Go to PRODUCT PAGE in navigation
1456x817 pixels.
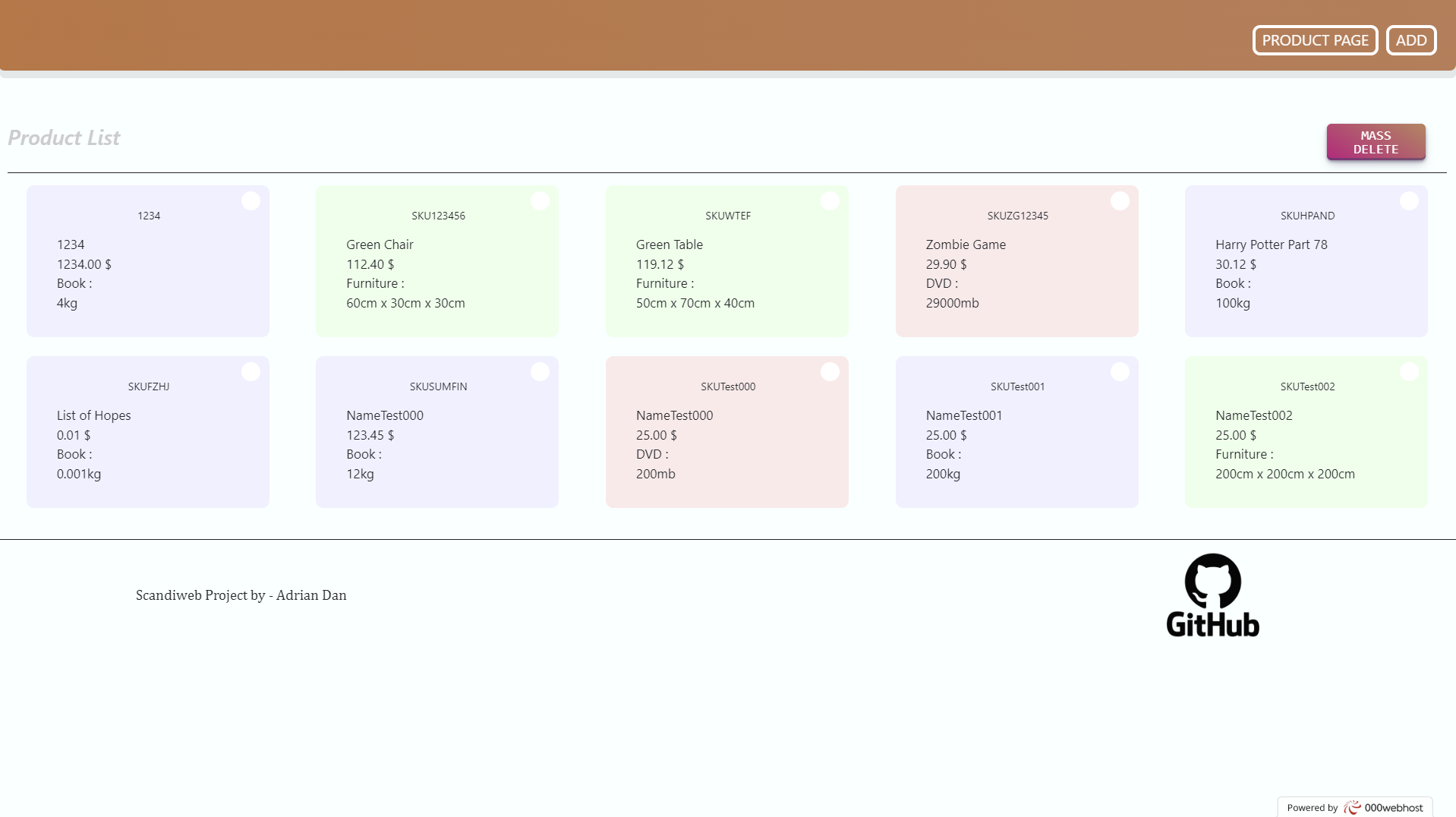tap(1315, 40)
